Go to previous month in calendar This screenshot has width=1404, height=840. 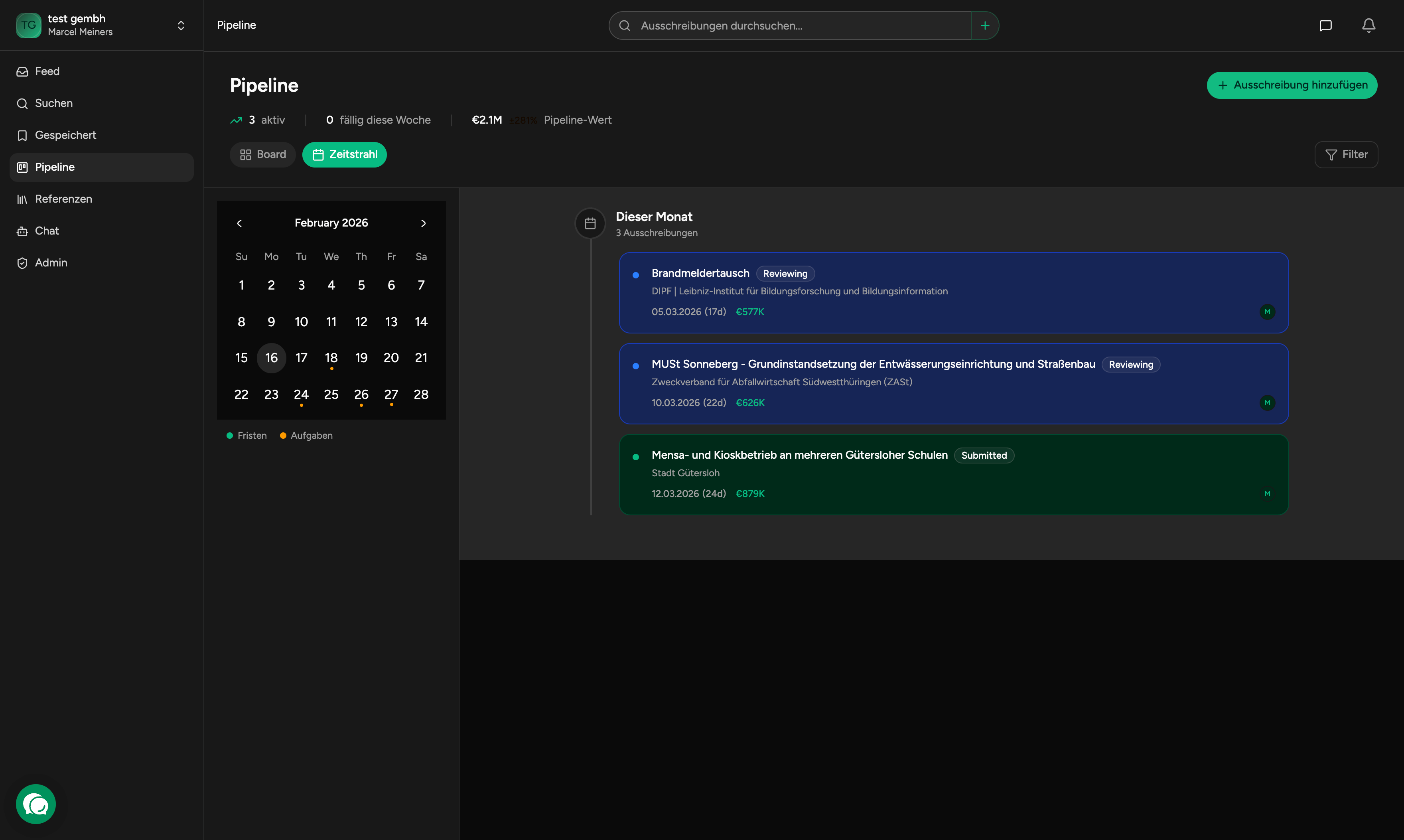click(239, 223)
